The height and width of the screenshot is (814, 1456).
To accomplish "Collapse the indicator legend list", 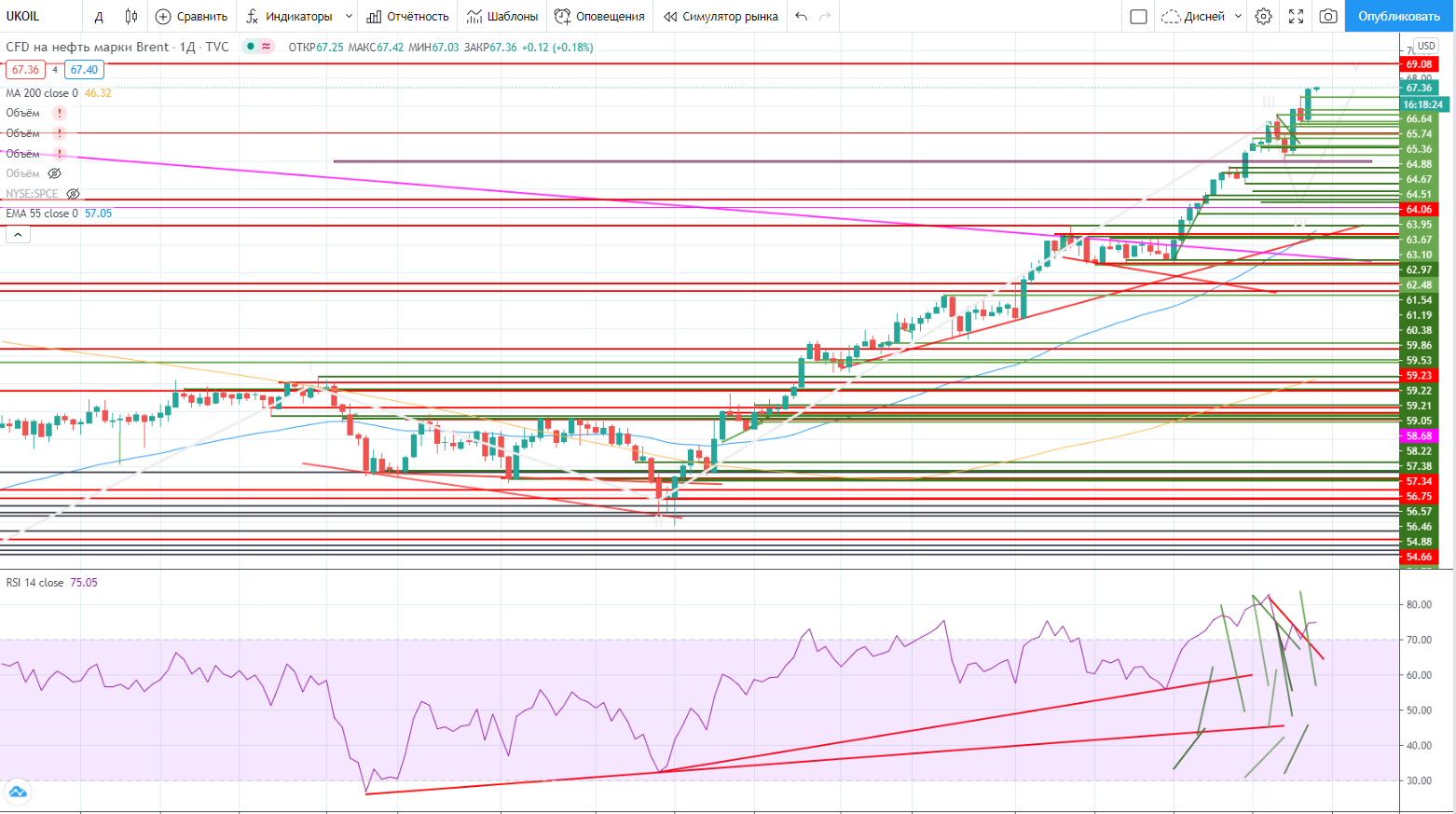I will tap(18, 235).
